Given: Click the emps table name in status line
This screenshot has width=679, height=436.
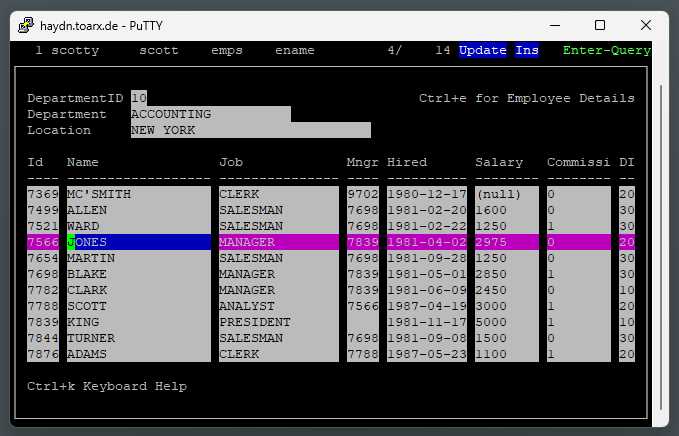Looking at the screenshot, I should (227, 51).
